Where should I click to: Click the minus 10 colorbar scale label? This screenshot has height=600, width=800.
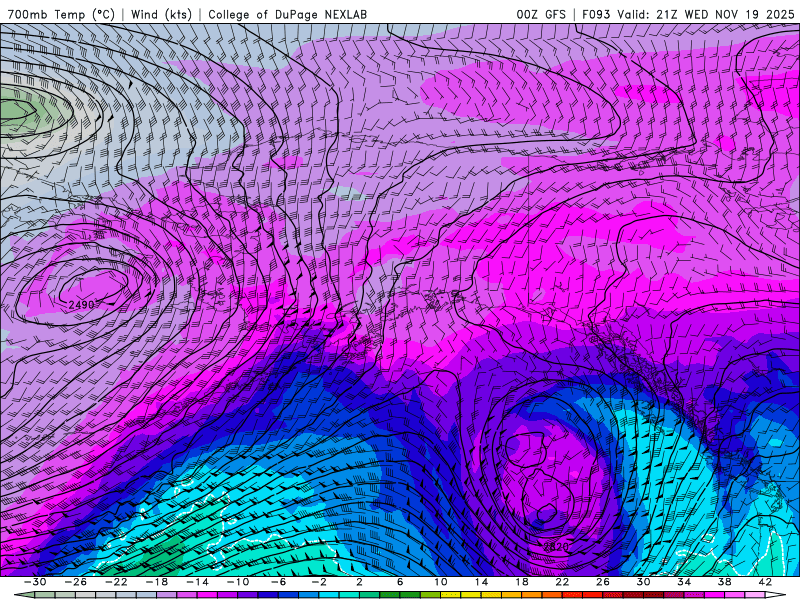click(x=238, y=582)
